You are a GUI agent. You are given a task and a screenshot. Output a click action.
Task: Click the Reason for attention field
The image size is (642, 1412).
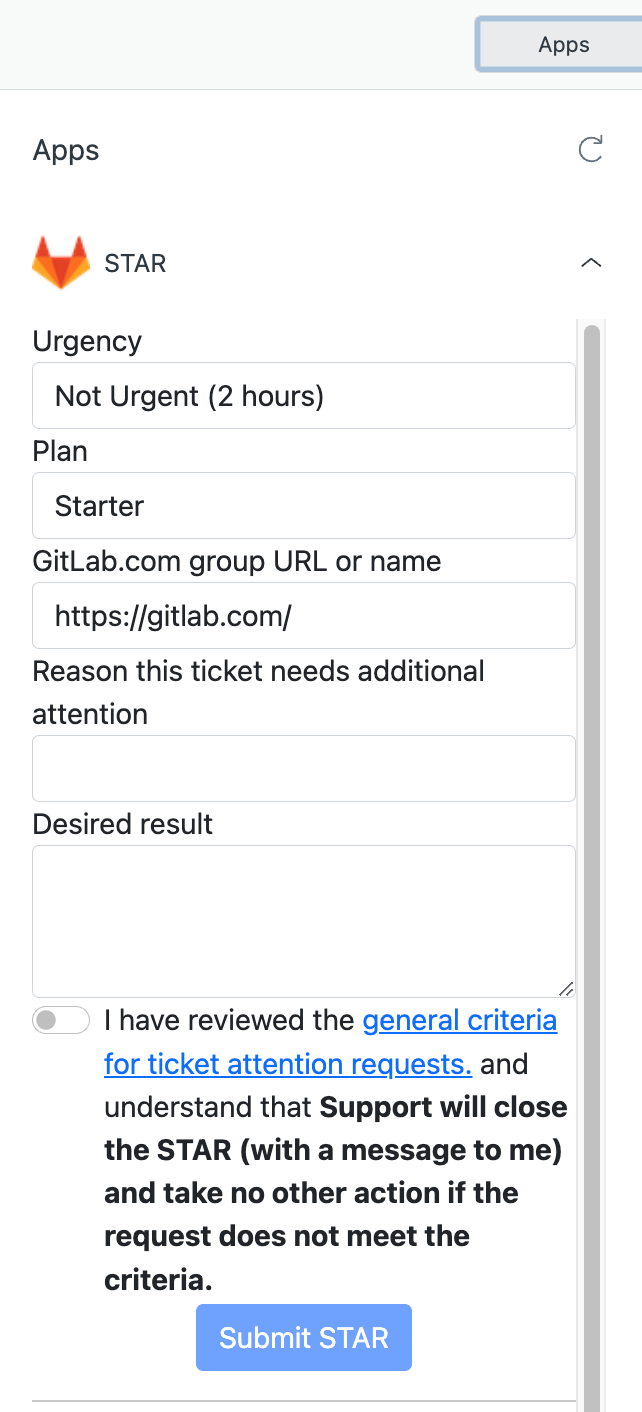[x=304, y=767]
